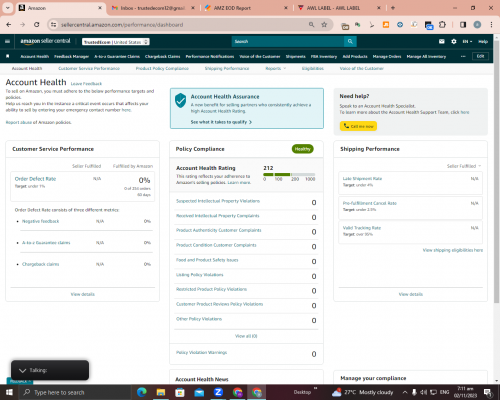Open the Chrome profile avatar
Image resolution: width=500 pixels, height=400 pixels.
point(477,25)
